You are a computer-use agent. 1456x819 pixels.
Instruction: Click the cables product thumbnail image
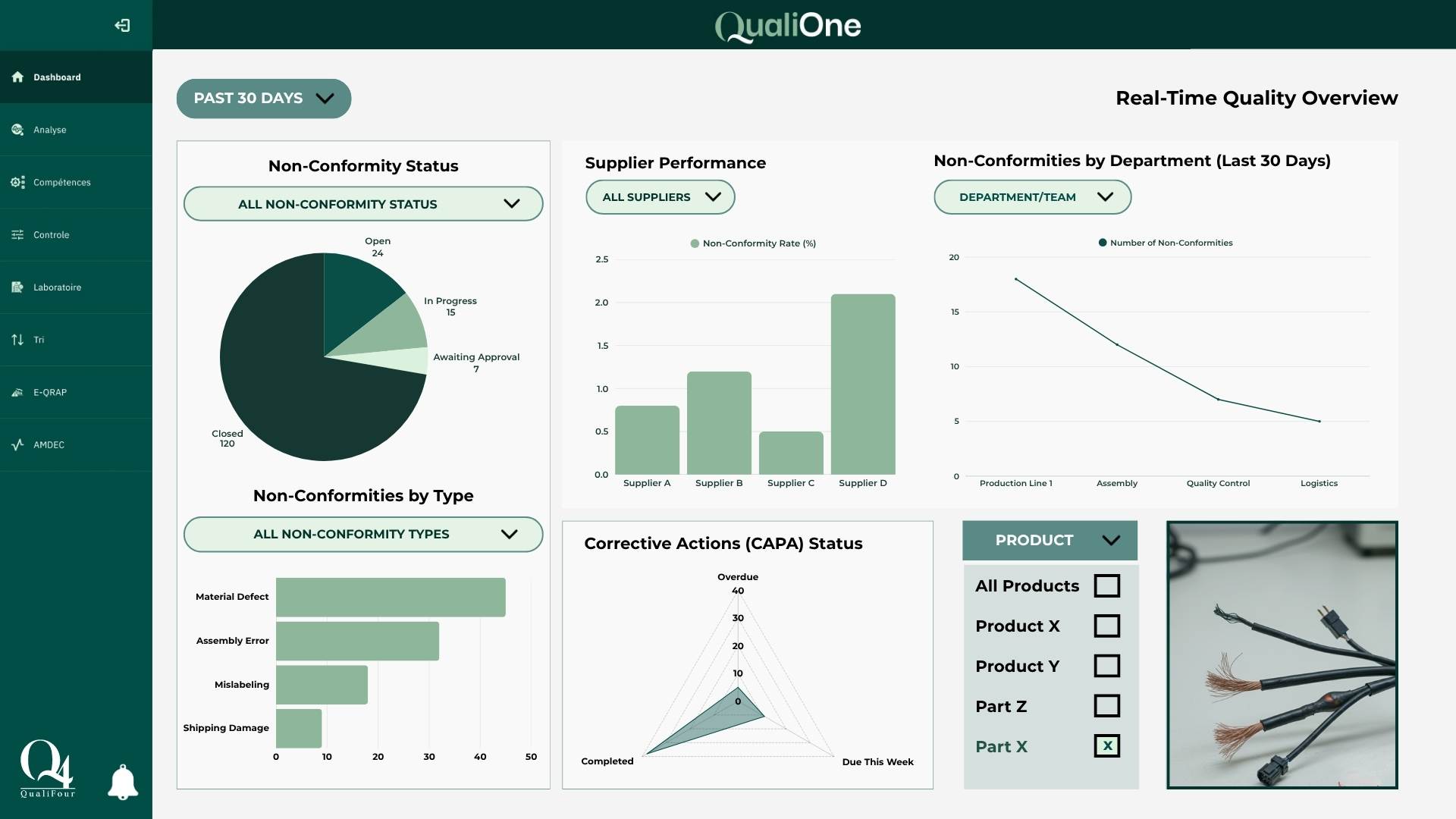[1281, 654]
